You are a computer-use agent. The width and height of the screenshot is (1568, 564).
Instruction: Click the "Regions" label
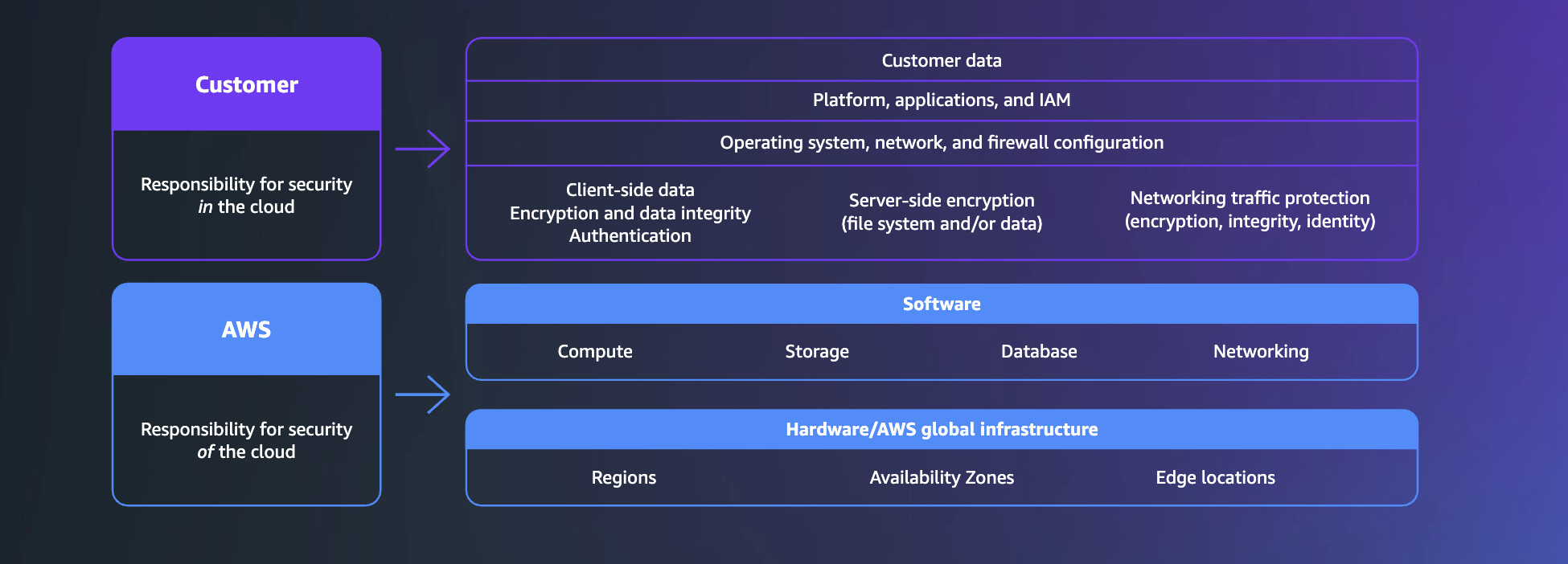tap(624, 478)
